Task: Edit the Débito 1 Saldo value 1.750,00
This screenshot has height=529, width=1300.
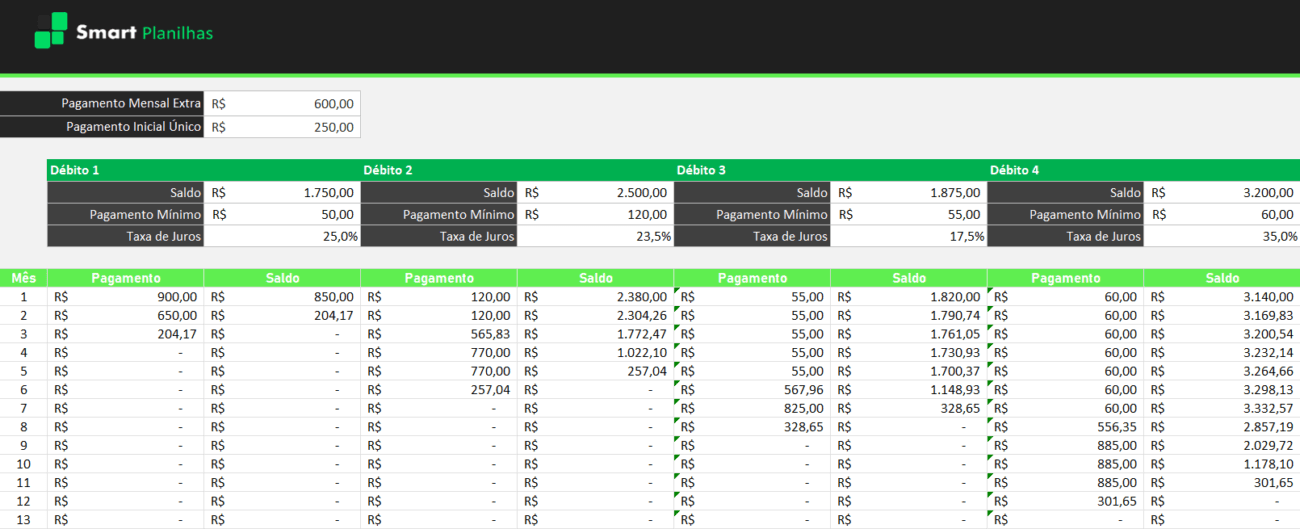Action: (x=282, y=193)
